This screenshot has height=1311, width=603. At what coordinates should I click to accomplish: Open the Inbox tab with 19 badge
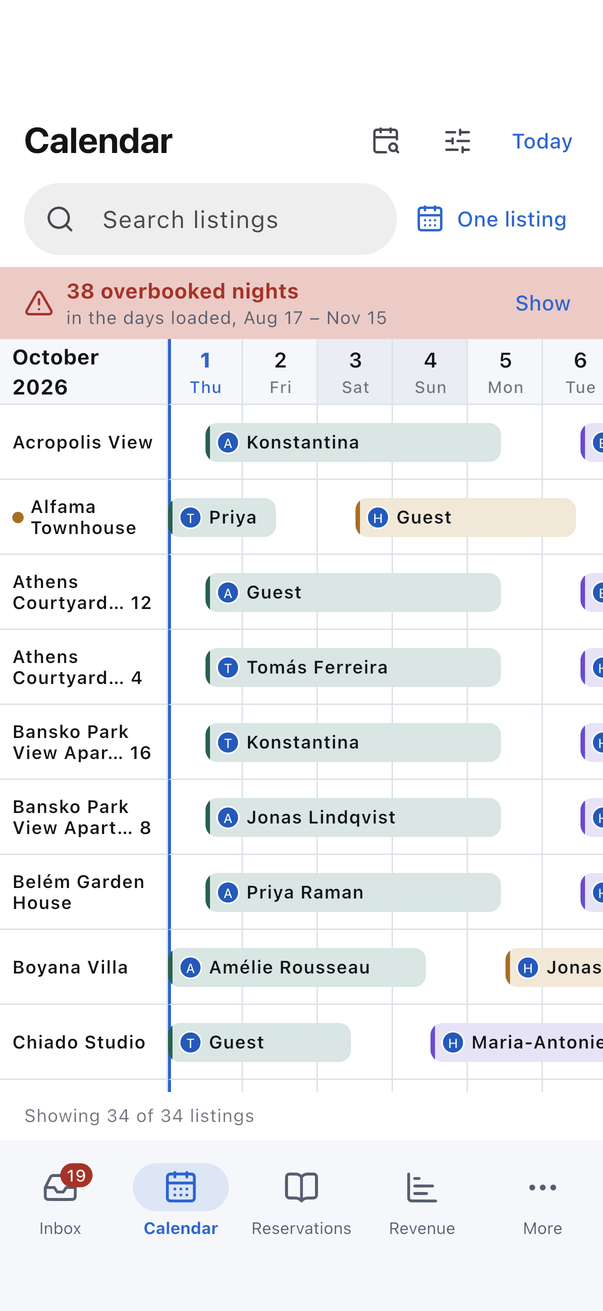[60, 1200]
